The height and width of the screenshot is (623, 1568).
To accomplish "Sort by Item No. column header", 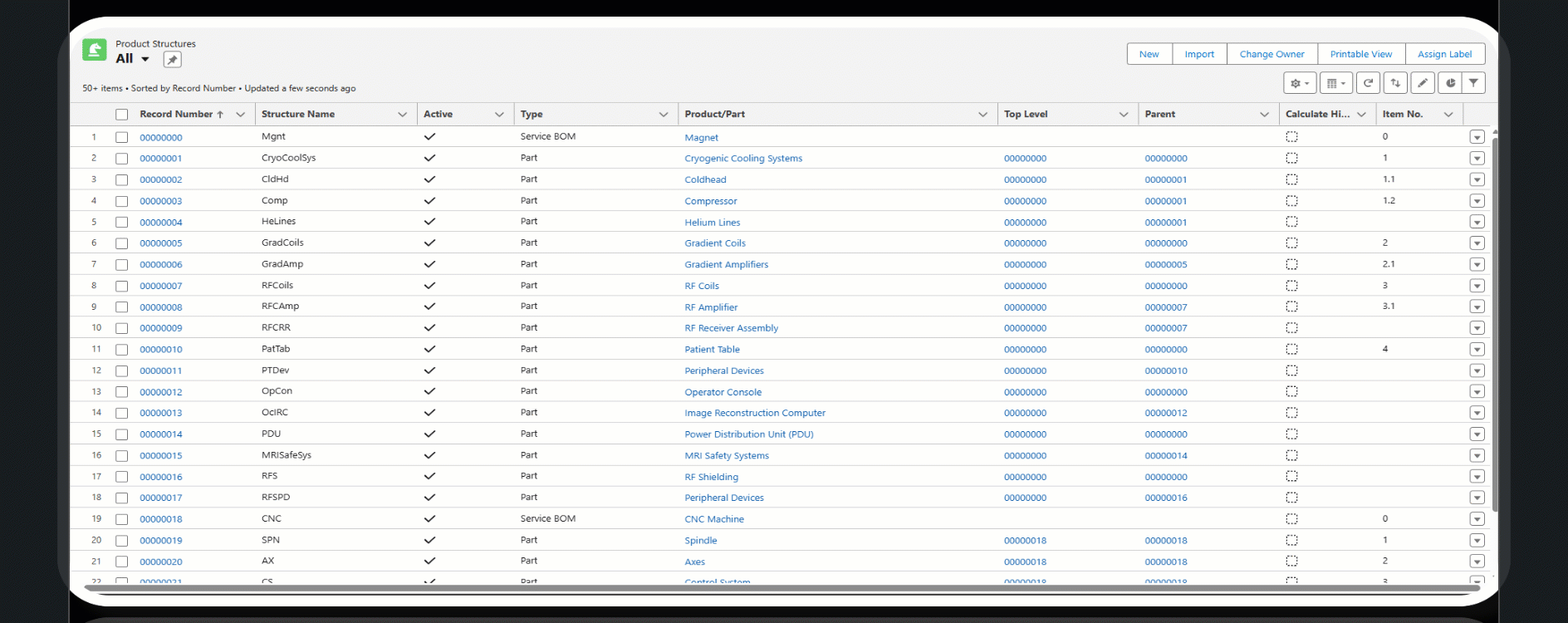I will 1403,115.
